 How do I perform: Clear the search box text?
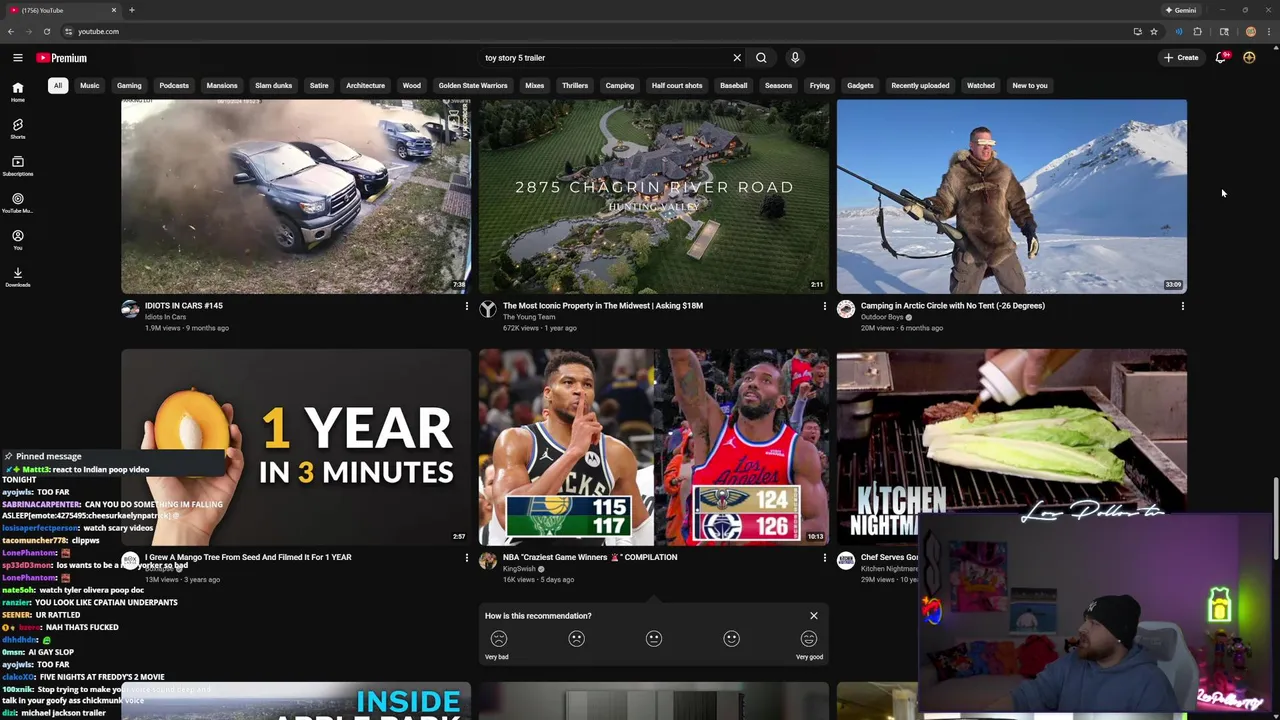[737, 58]
